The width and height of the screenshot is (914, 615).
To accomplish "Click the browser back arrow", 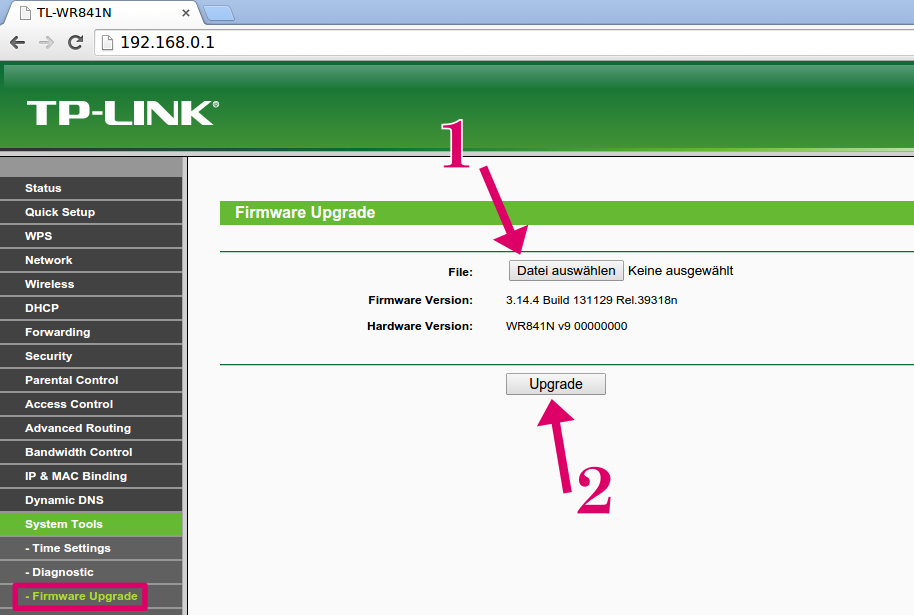I will point(17,43).
